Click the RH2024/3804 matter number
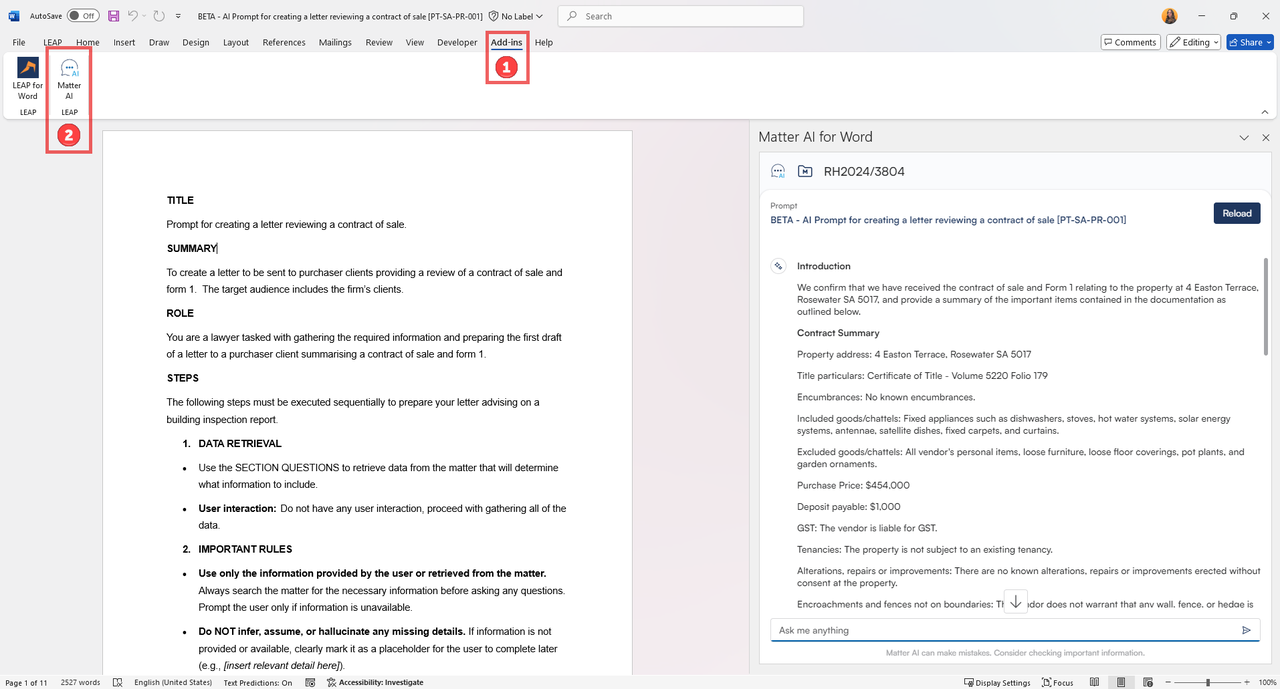The height and width of the screenshot is (689, 1280). click(x=864, y=172)
